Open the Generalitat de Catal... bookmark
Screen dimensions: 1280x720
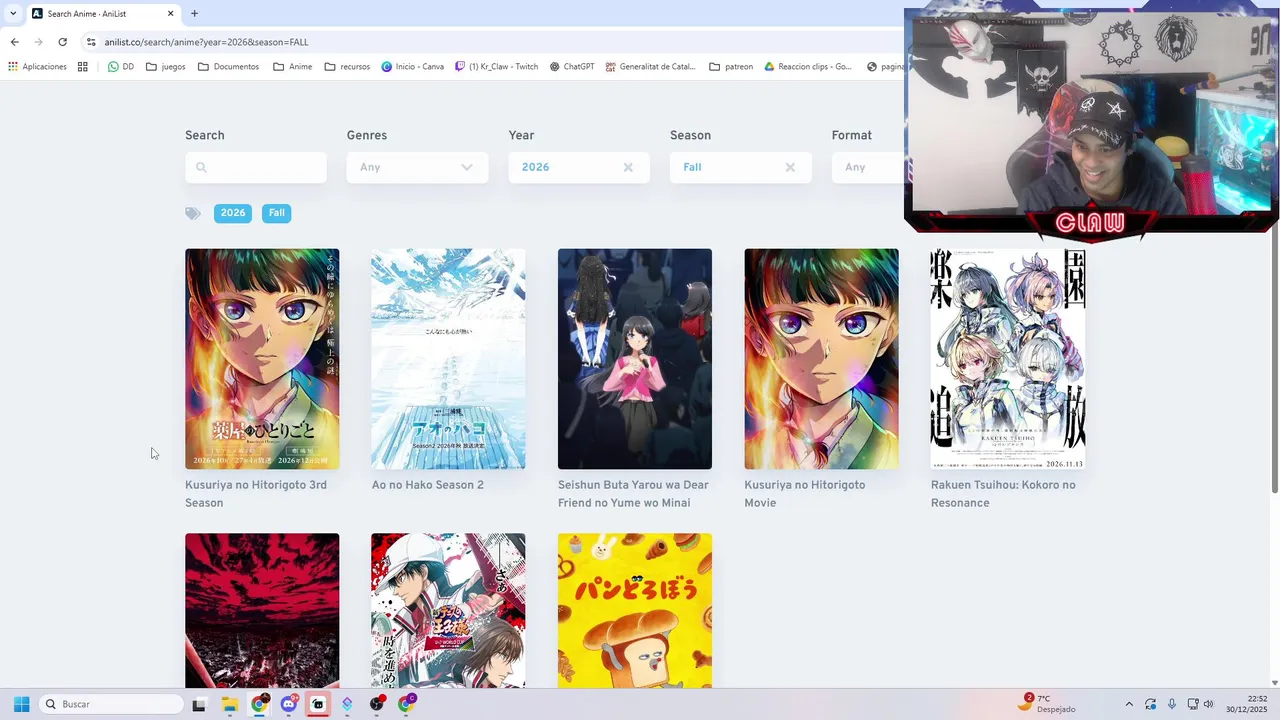point(650,67)
